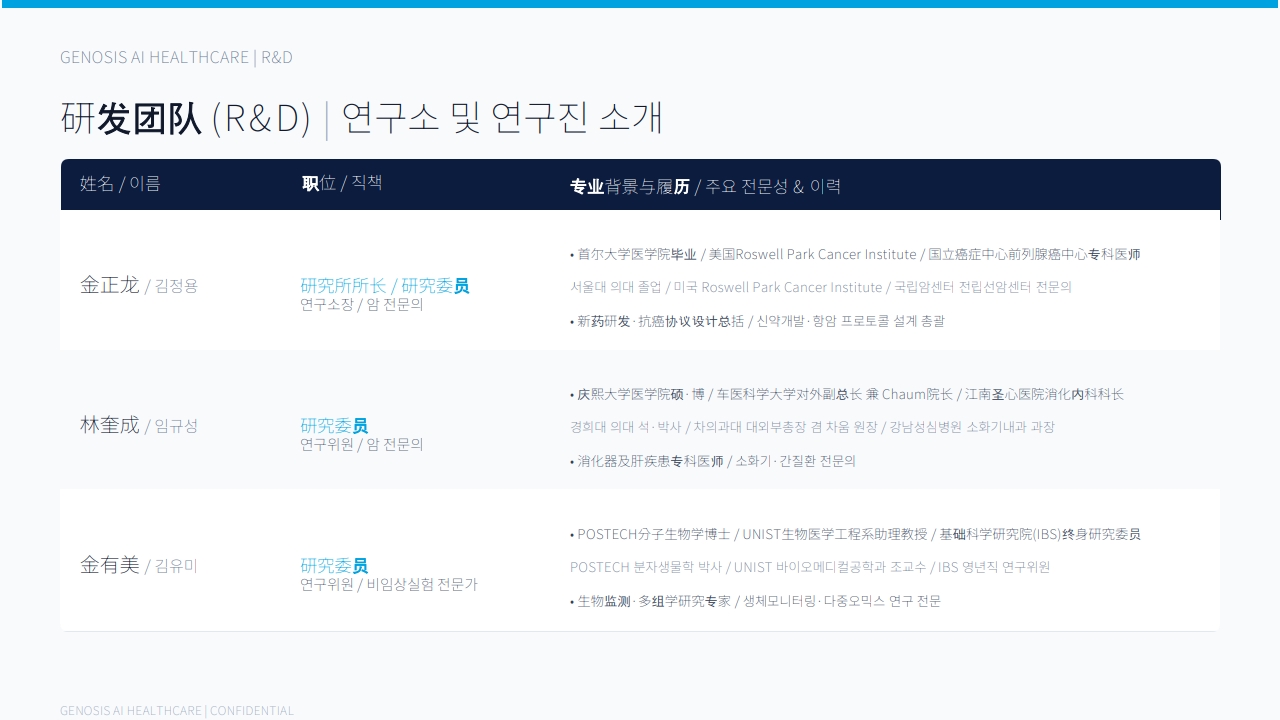Click the 新药研发·抗癌协议设计总括 bullet

point(757,321)
